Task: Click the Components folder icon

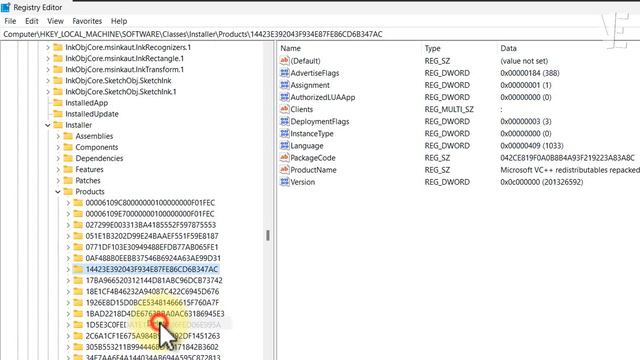Action: pos(68,147)
